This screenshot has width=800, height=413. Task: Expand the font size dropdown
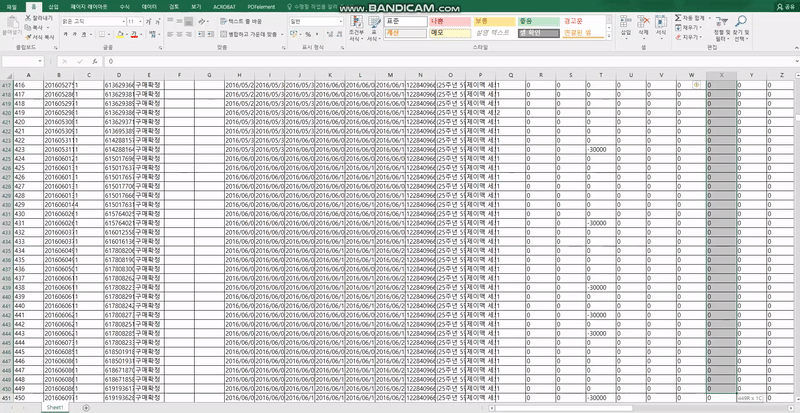139,20
